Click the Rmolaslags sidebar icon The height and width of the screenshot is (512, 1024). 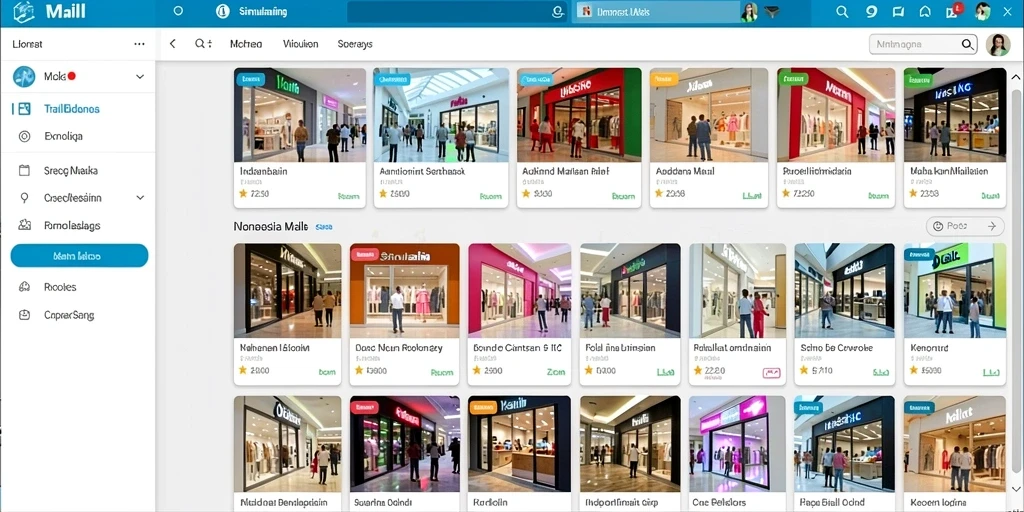[x=24, y=225]
